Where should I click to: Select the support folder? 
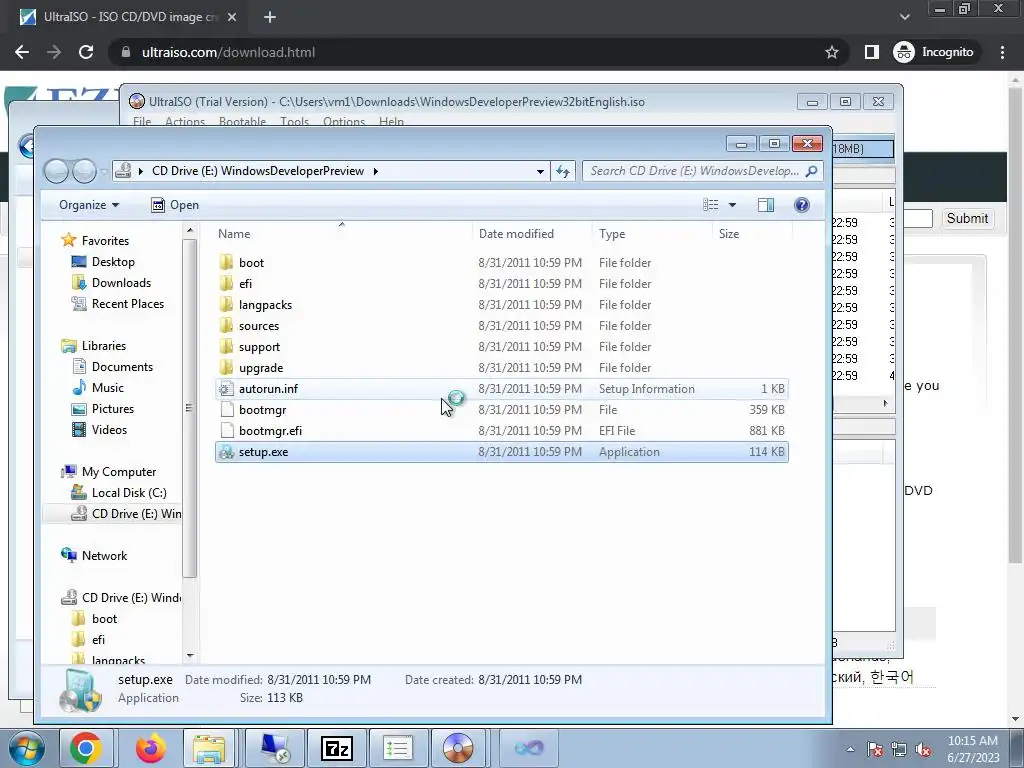502,346
